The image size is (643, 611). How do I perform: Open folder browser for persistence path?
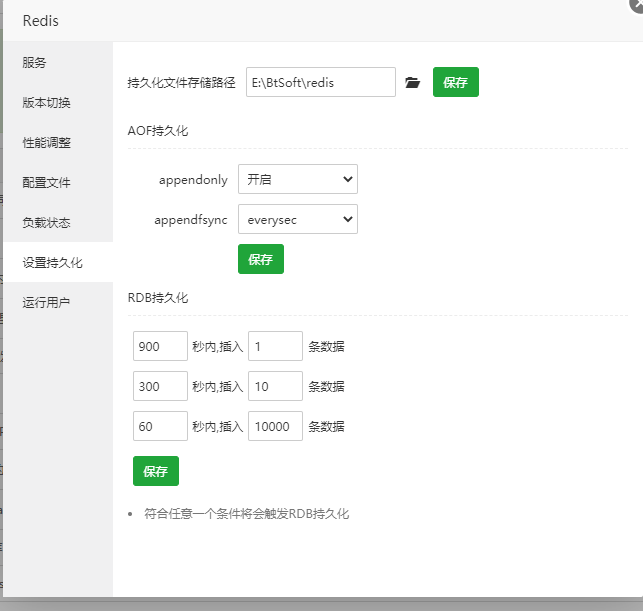coord(413,82)
